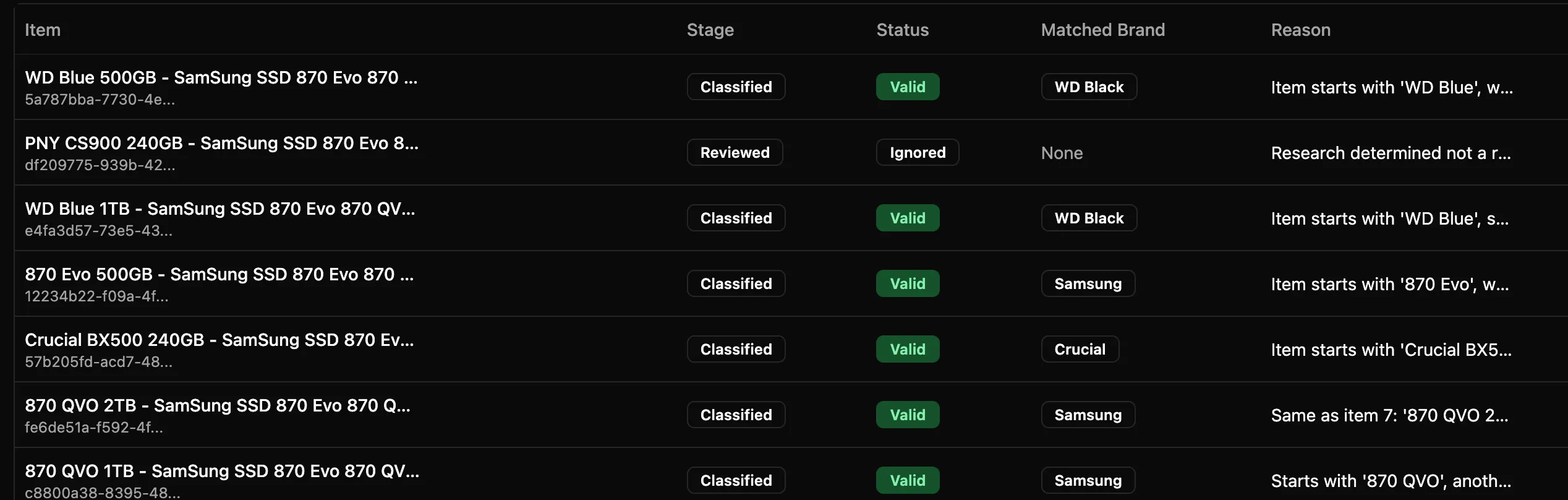Viewport: 1568px width, 500px height.
Task: Click the 'Ignored' status badge for PNY CS900
Action: coord(917,152)
